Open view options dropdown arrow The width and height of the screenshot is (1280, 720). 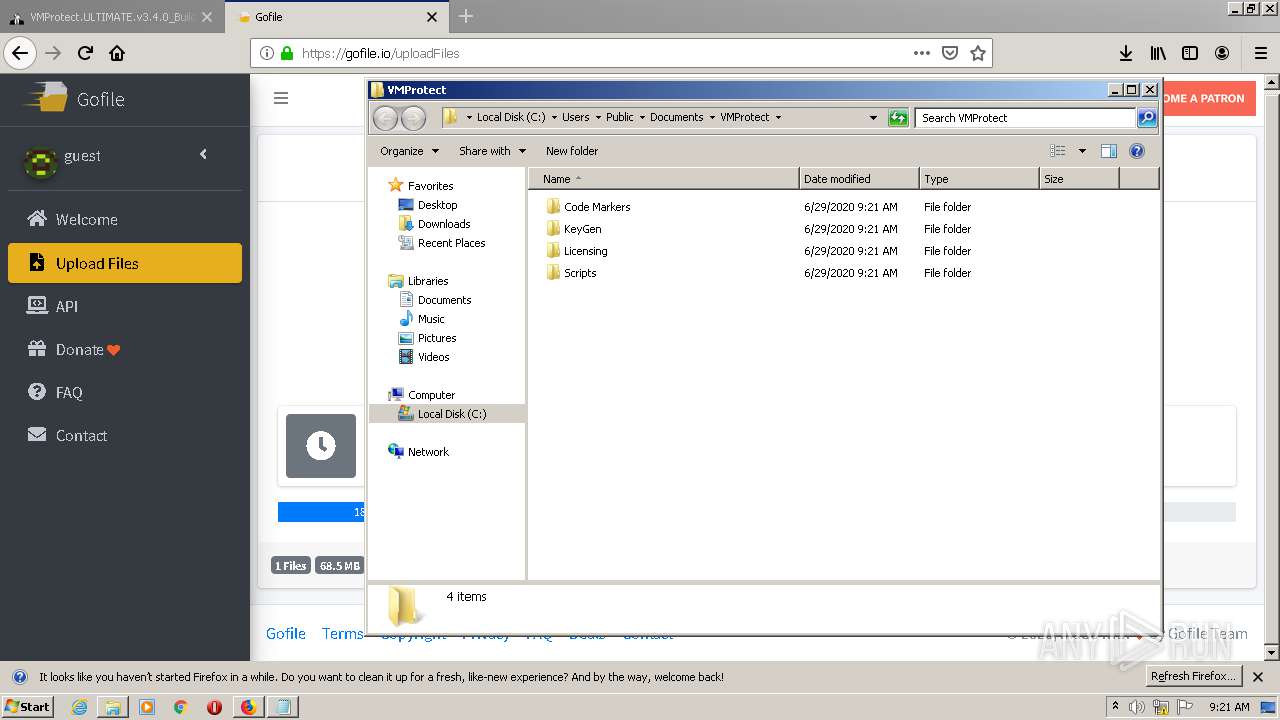(1082, 151)
